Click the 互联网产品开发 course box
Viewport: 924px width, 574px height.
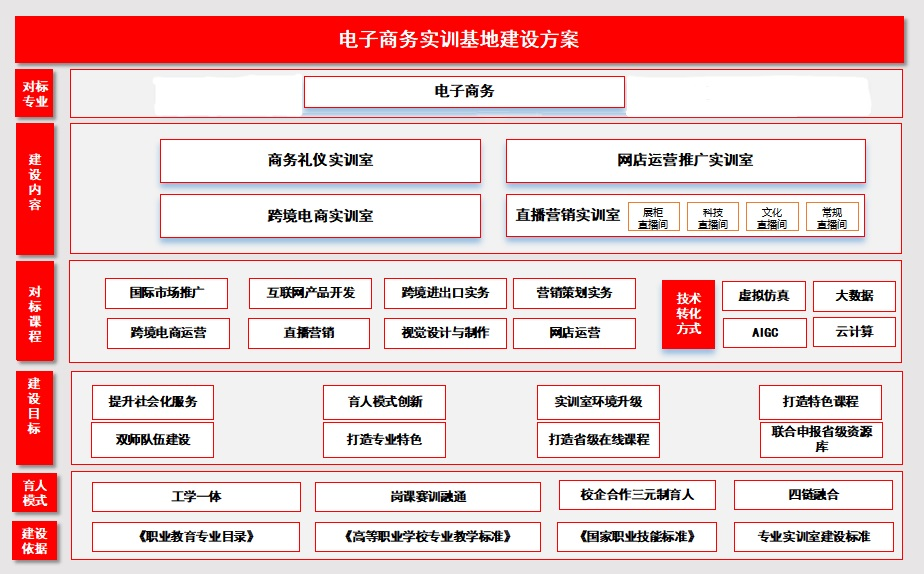pos(310,294)
